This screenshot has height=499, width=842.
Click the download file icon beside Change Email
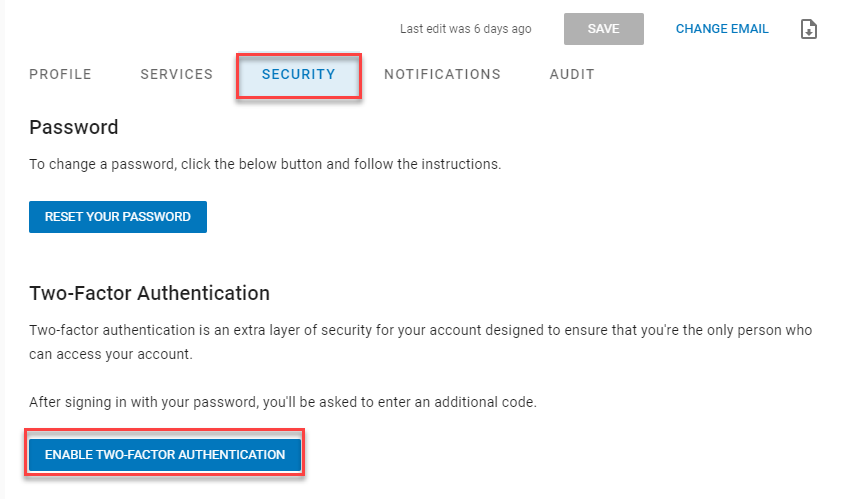click(x=808, y=29)
